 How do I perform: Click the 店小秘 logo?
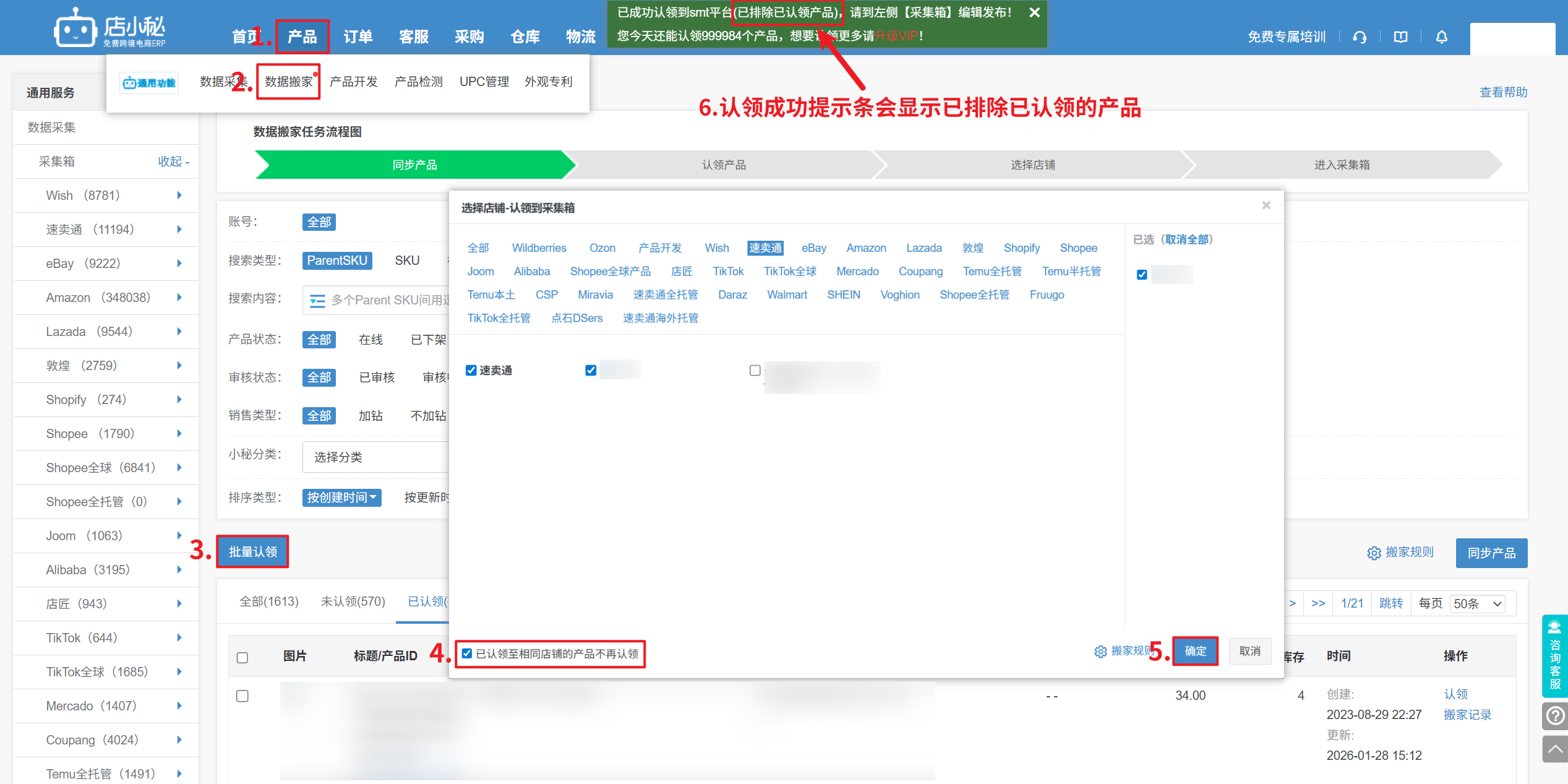pos(110,28)
